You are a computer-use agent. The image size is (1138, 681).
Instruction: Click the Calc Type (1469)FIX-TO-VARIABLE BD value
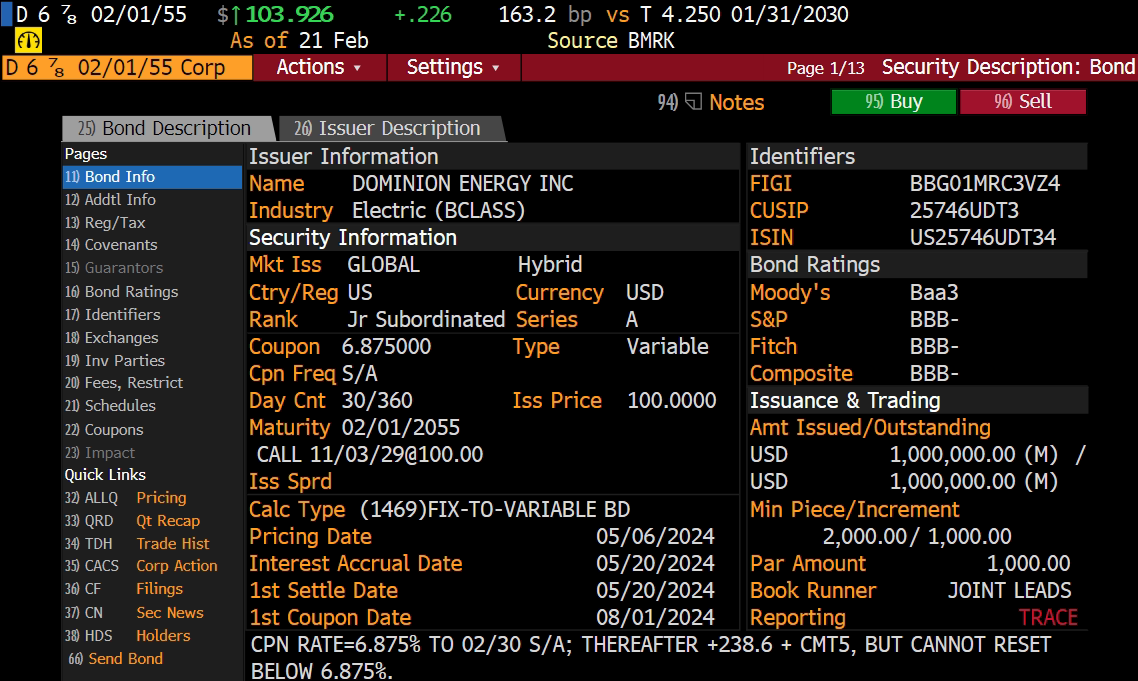[x=494, y=510]
